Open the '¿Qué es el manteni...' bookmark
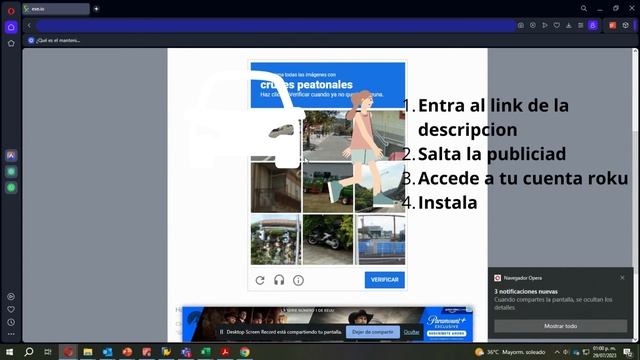 coord(54,40)
